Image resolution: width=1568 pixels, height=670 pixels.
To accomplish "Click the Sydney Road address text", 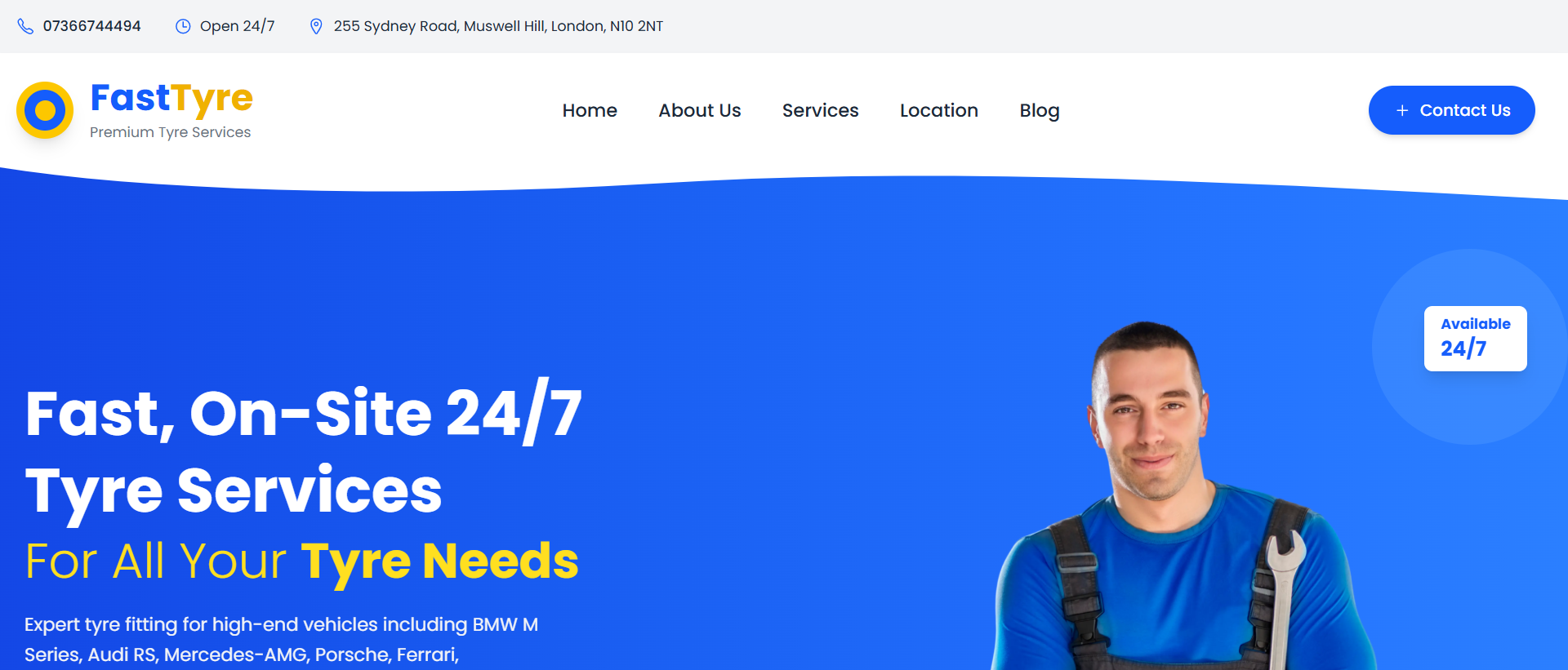I will tap(498, 26).
